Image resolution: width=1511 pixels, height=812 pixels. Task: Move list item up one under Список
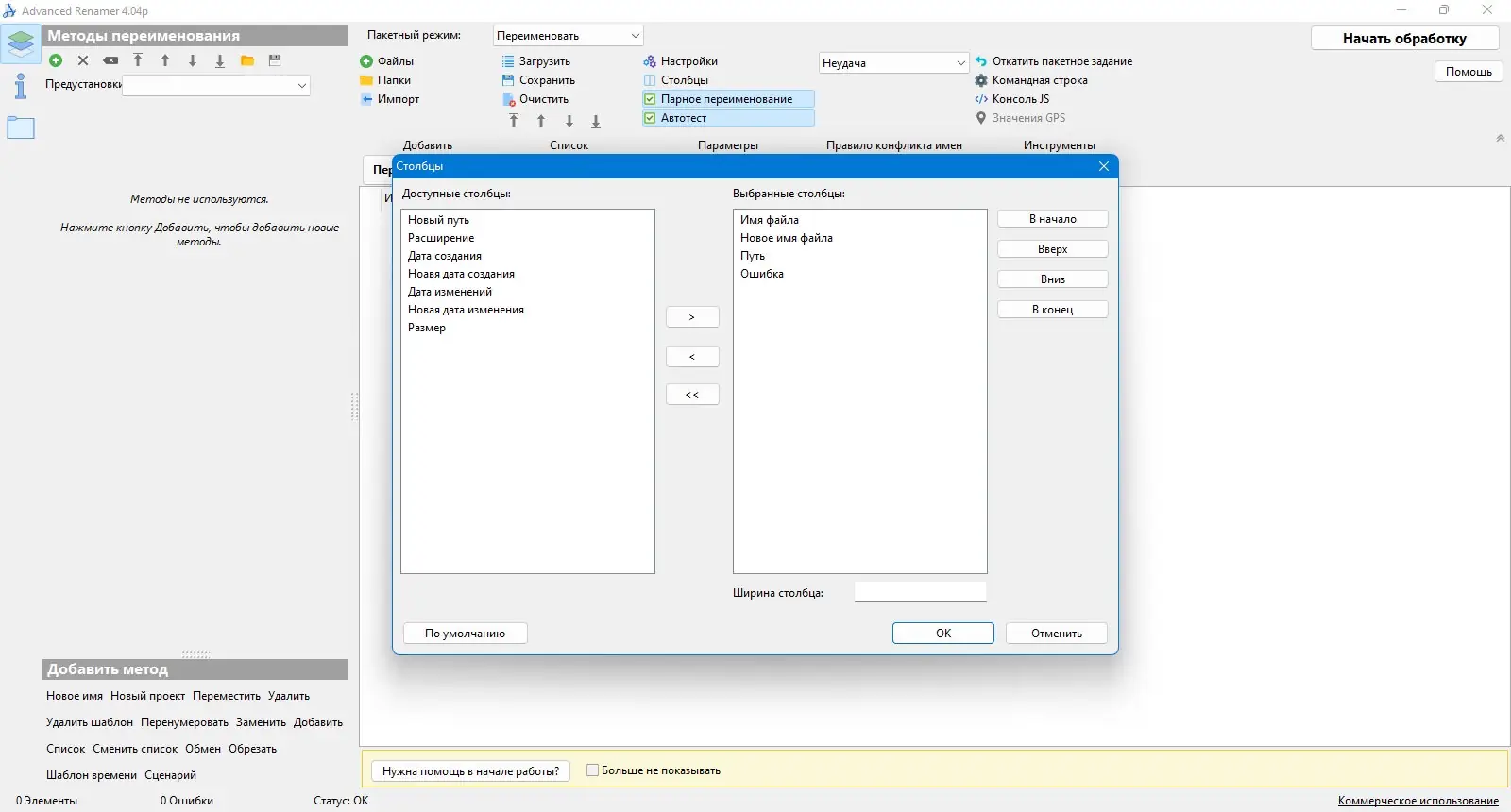(541, 121)
